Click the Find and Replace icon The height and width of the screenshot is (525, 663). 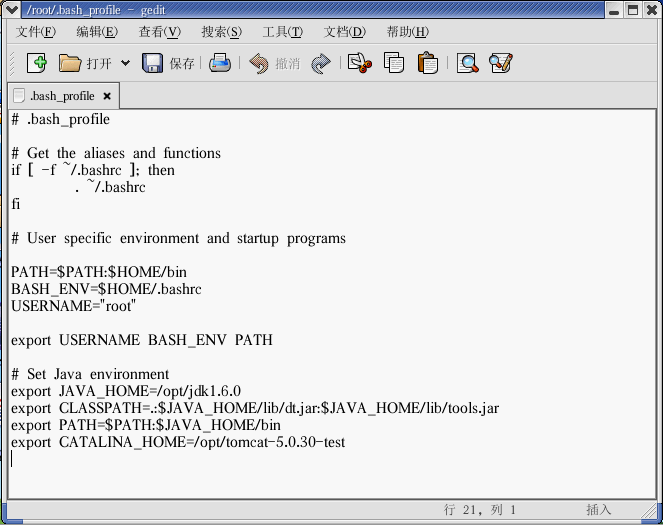(501, 63)
